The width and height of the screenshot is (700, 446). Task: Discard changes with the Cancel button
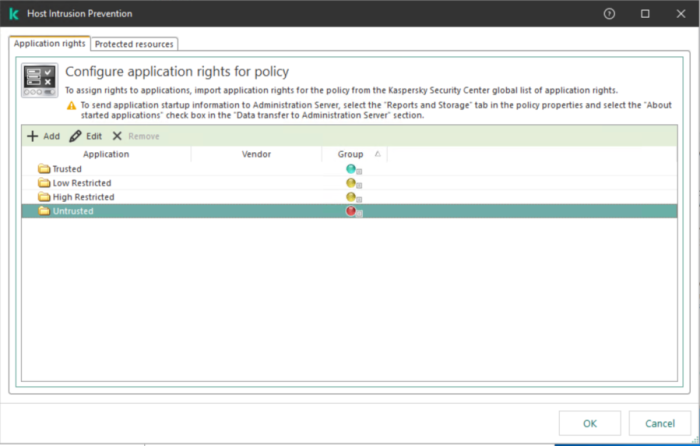660,423
